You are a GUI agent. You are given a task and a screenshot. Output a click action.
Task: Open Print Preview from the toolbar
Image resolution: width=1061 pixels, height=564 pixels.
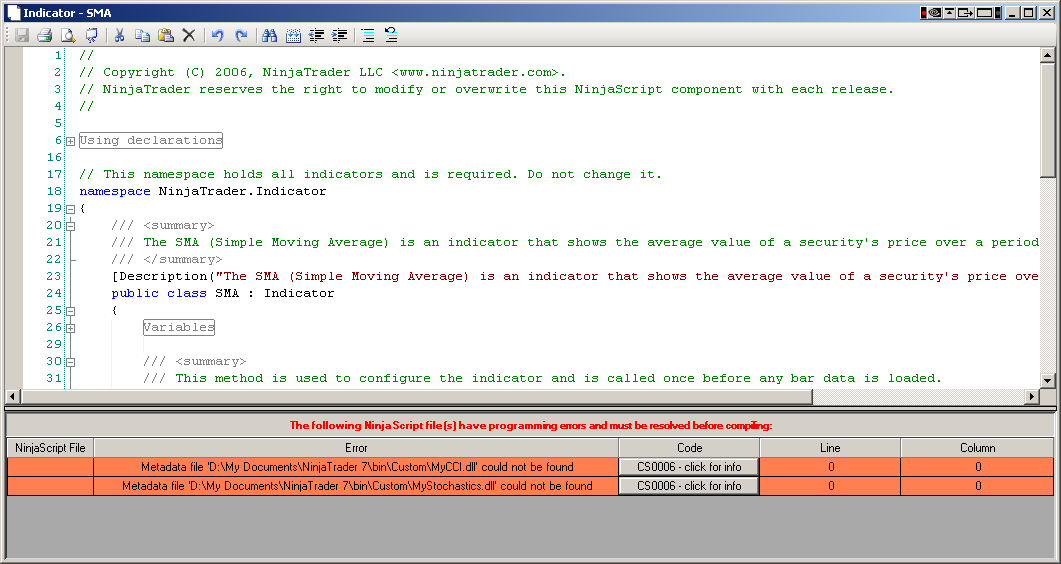coord(68,35)
